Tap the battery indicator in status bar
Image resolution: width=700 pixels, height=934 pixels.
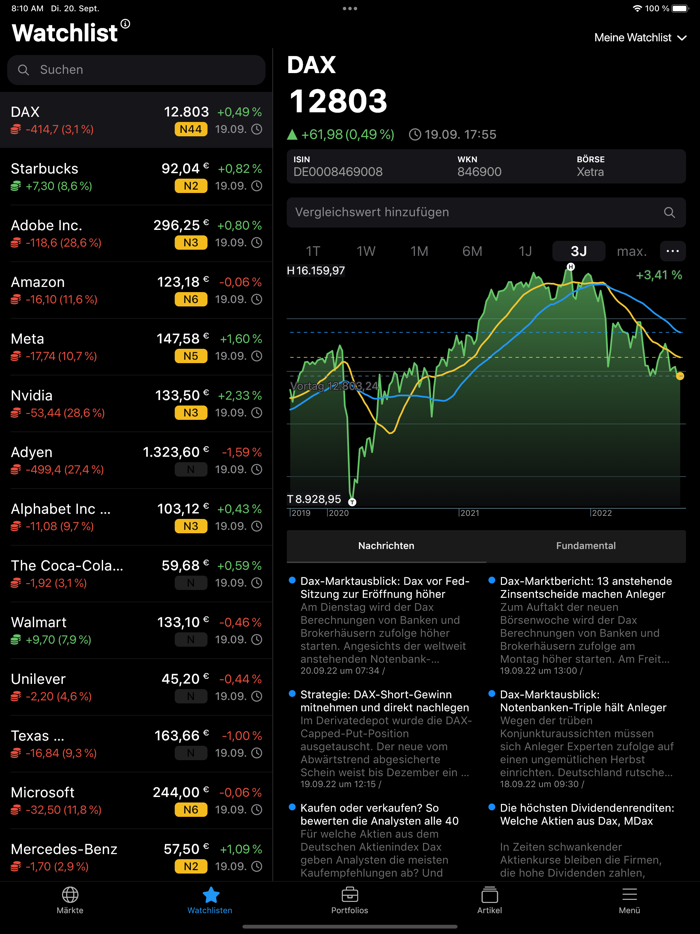(x=680, y=9)
